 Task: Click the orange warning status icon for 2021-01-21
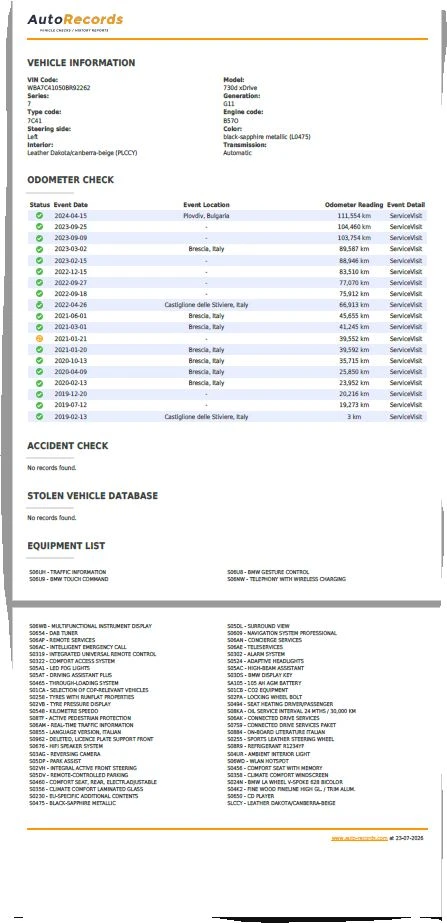click(39, 339)
